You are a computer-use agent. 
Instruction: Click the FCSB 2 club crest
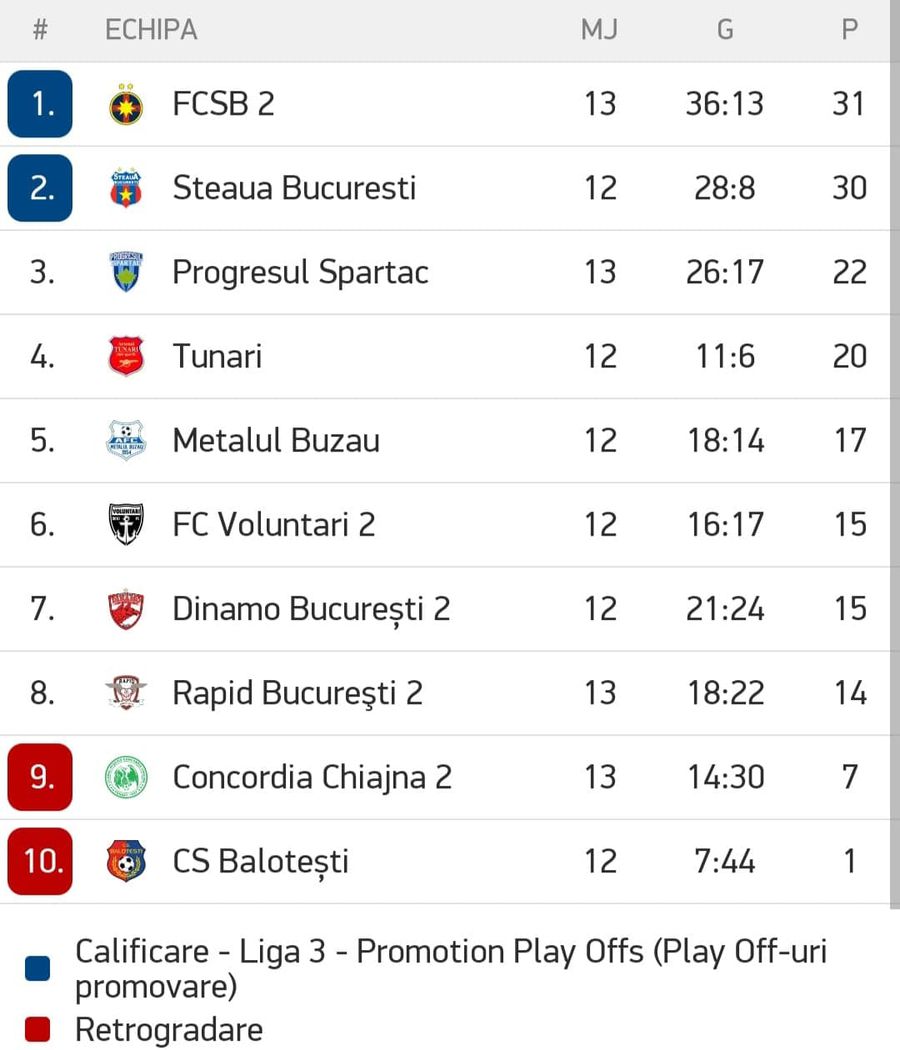[126, 104]
